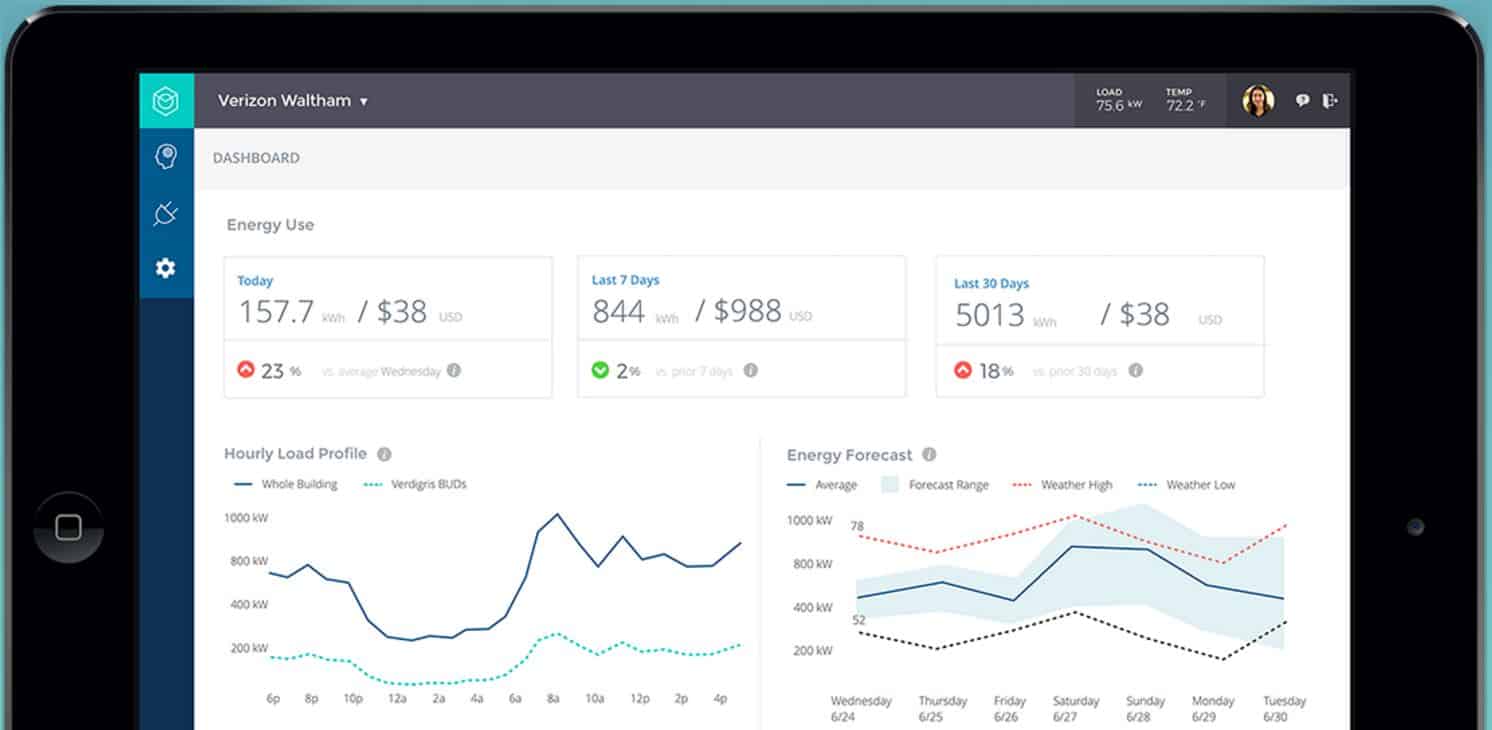Open the head-shaped insights icon in sidebar
1492x730 pixels.
166,156
